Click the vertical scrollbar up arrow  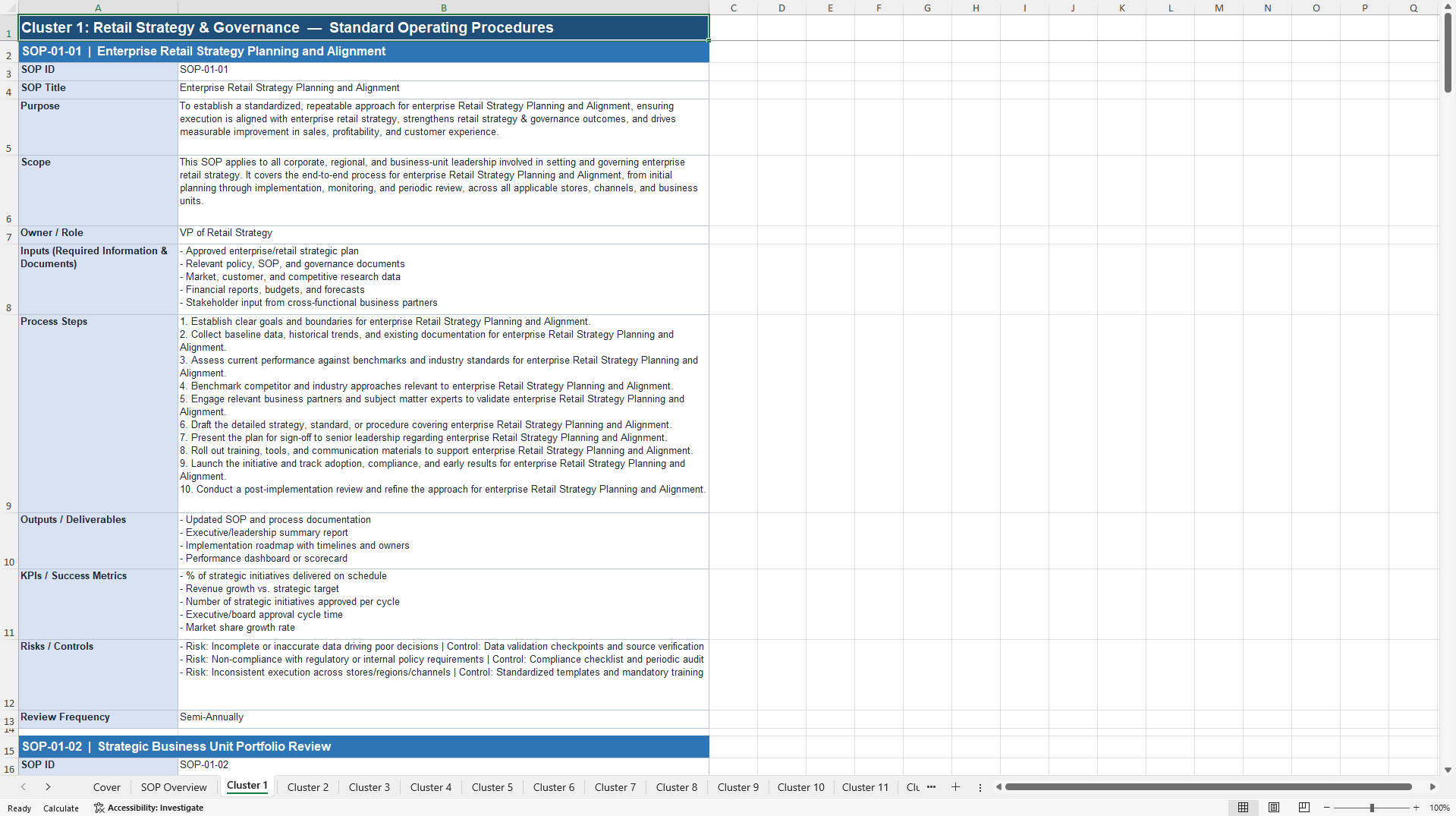[1448, 6]
